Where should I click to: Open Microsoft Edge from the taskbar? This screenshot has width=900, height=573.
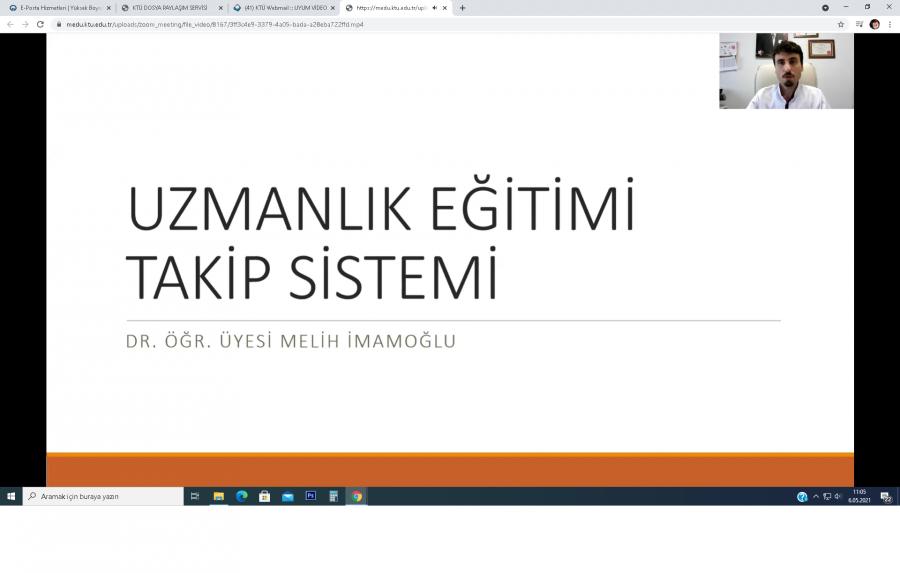241,496
